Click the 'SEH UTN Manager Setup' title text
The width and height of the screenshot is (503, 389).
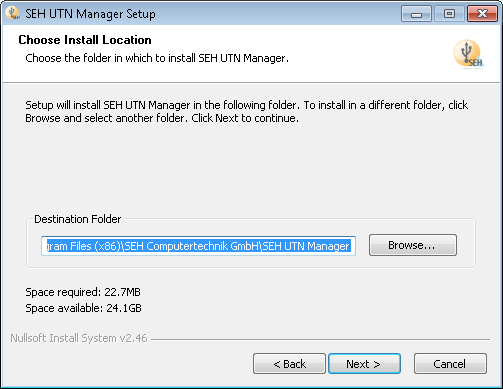pos(90,14)
